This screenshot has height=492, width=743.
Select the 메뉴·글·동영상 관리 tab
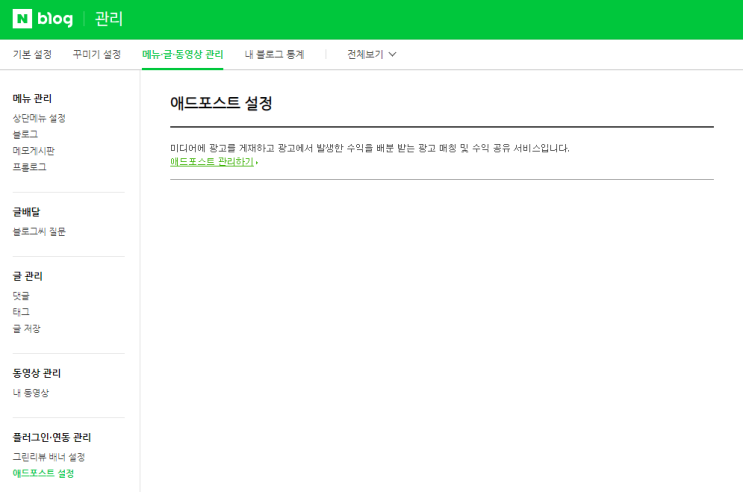click(x=182, y=55)
